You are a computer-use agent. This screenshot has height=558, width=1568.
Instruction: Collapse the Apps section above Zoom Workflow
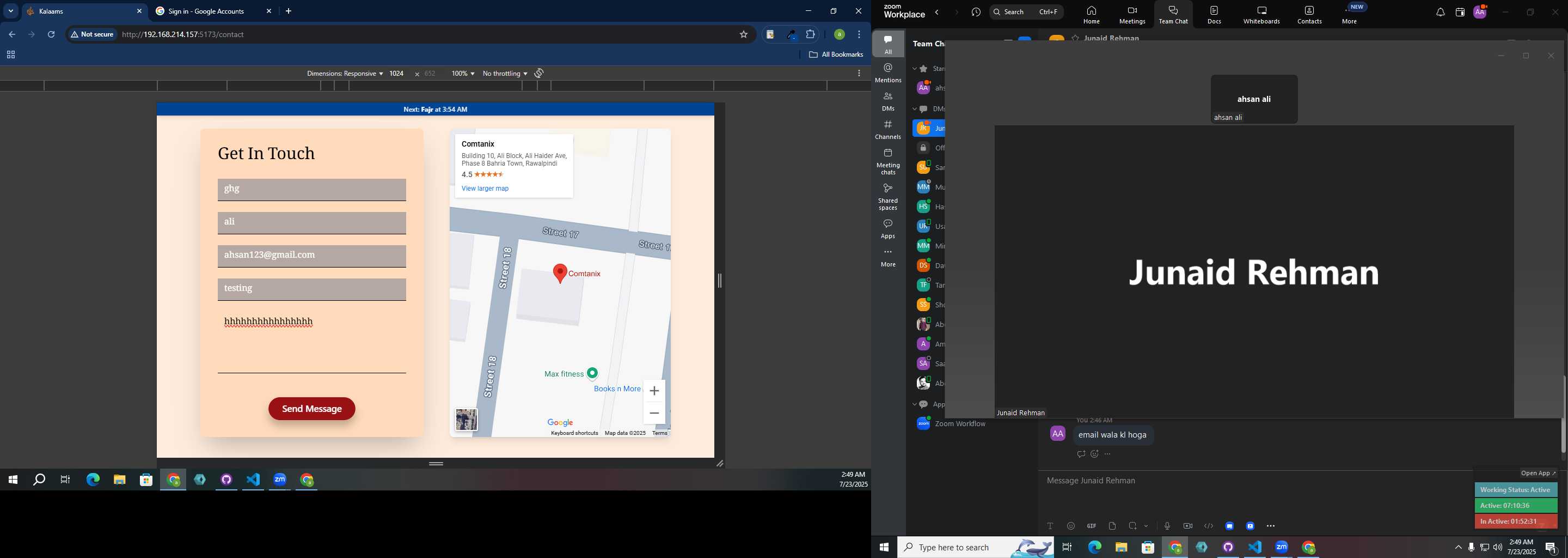[915, 404]
